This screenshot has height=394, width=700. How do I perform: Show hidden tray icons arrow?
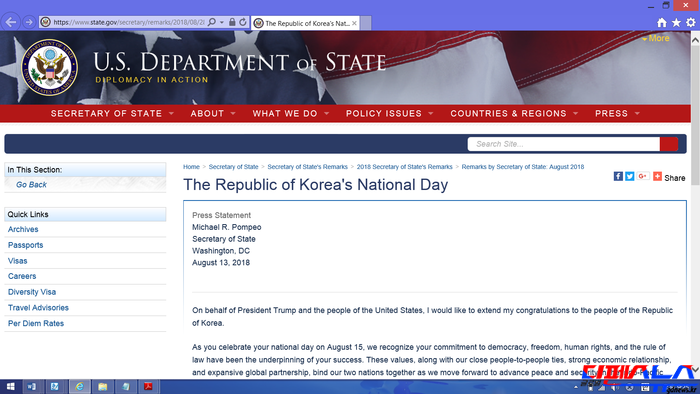point(575,387)
